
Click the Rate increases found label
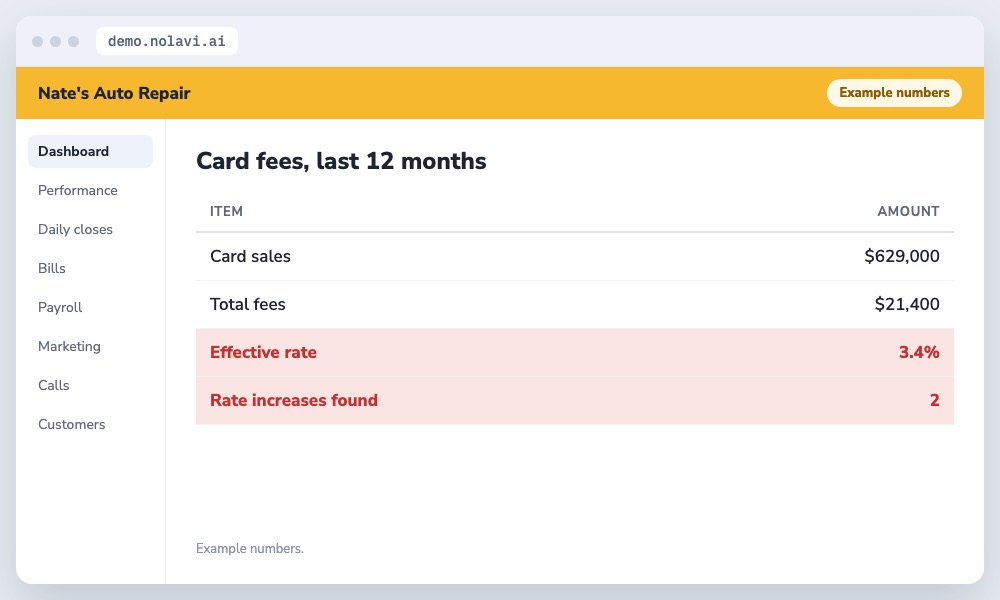294,400
